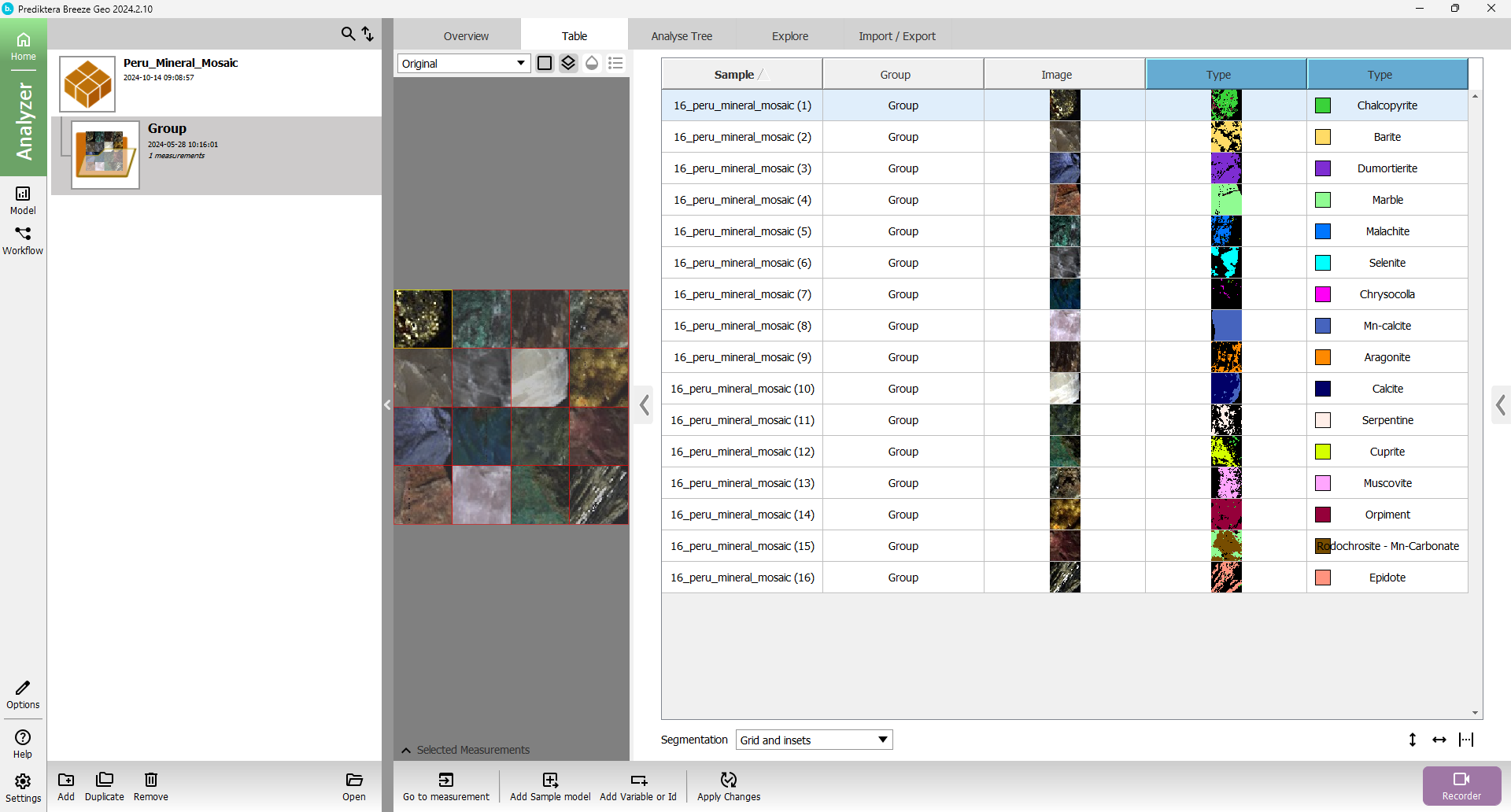Switch to the Import / Export tab
This screenshot has width=1511, height=812.
(896, 36)
